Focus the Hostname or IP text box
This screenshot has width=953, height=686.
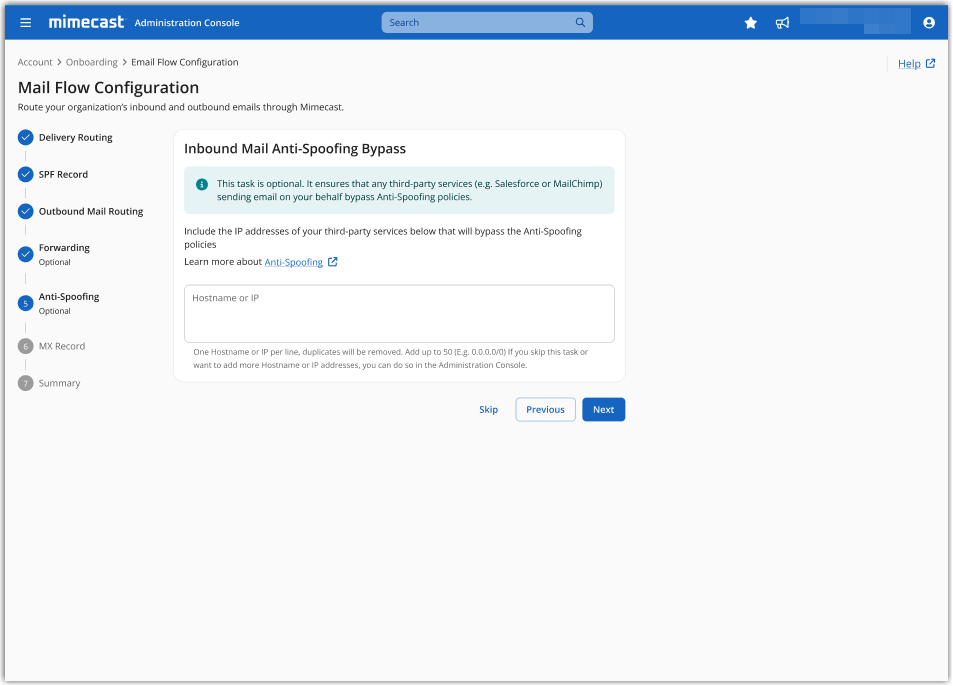click(399, 314)
